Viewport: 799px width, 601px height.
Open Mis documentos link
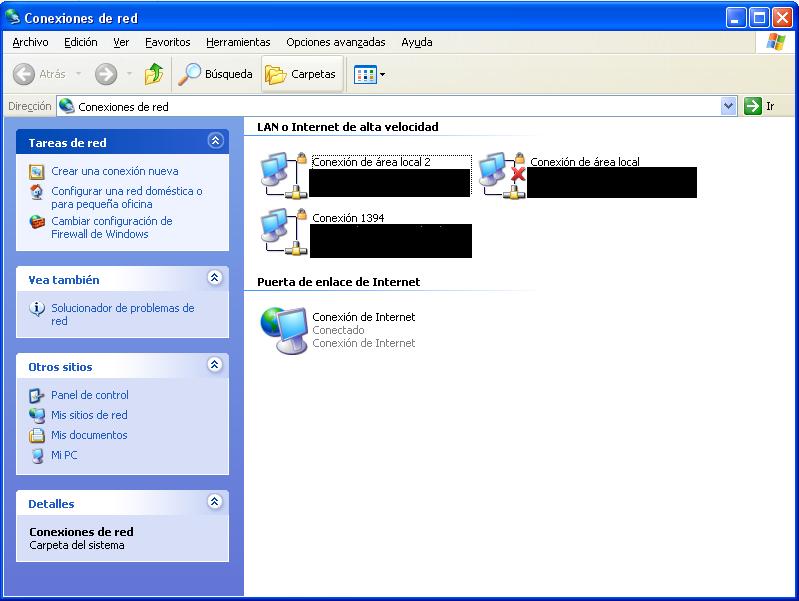(x=89, y=435)
